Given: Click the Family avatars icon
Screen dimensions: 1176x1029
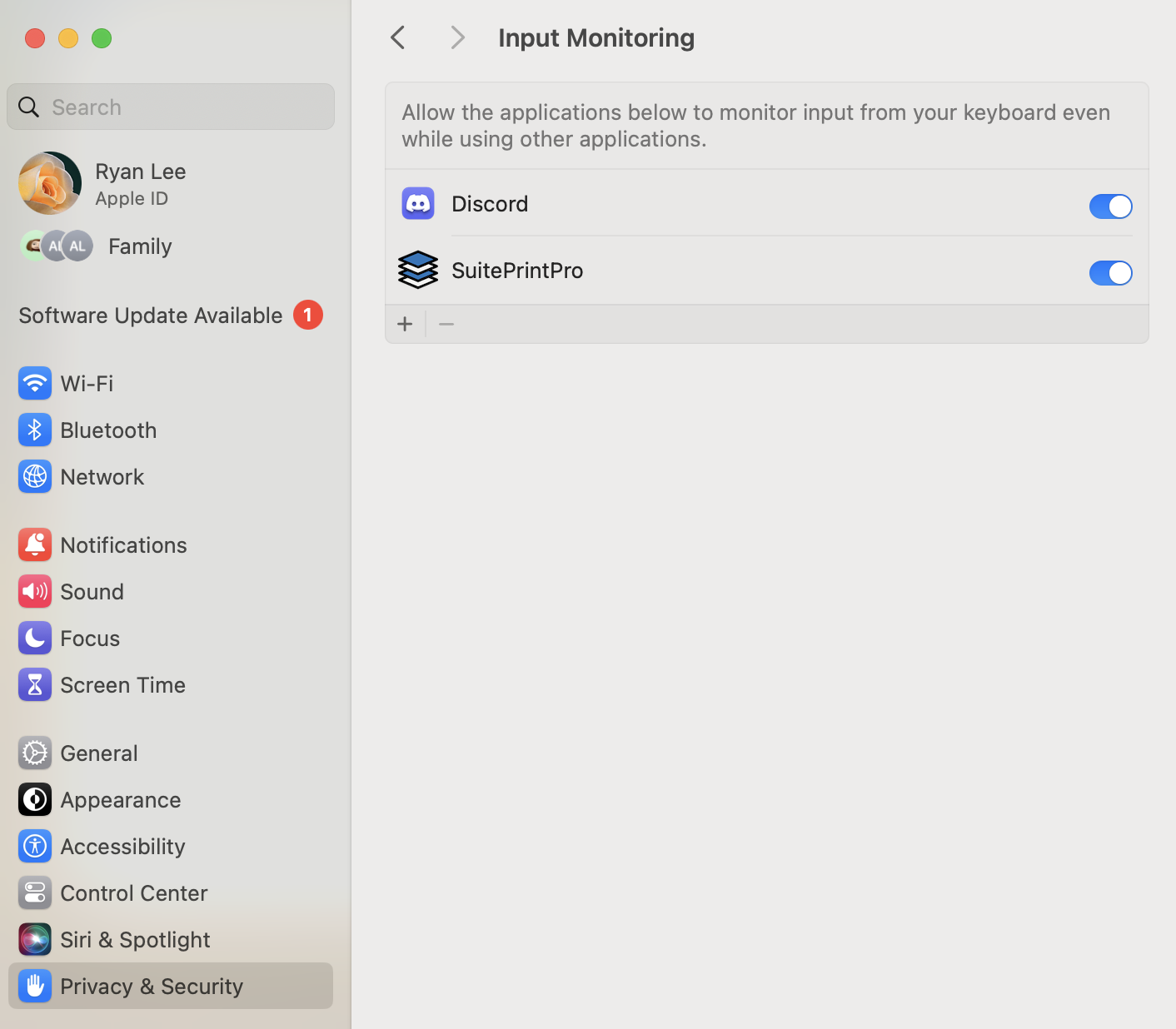Looking at the screenshot, I should tap(57, 246).
